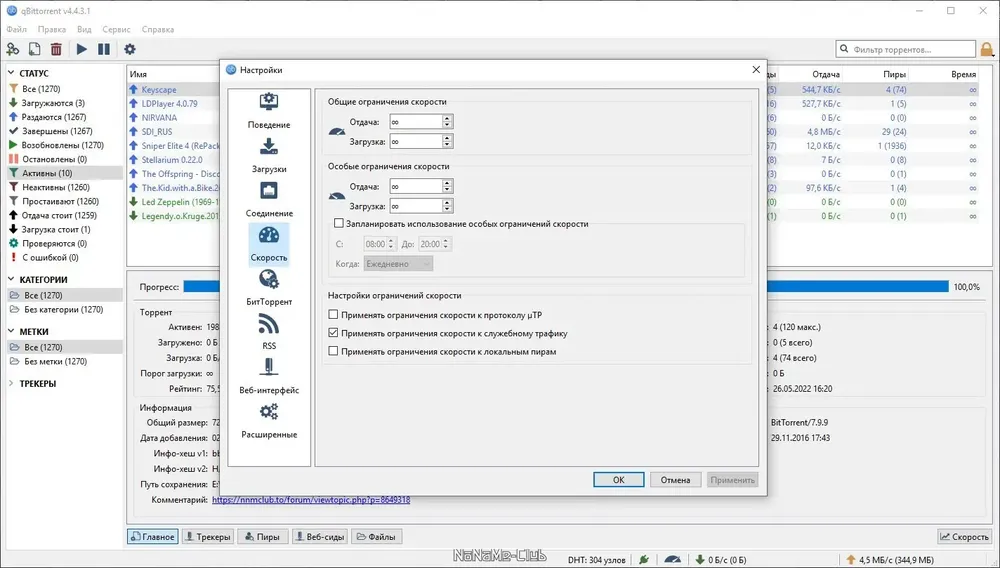Enable speed limits for µTP protocol
Viewport: 1000px width, 568px height.
click(x=333, y=315)
